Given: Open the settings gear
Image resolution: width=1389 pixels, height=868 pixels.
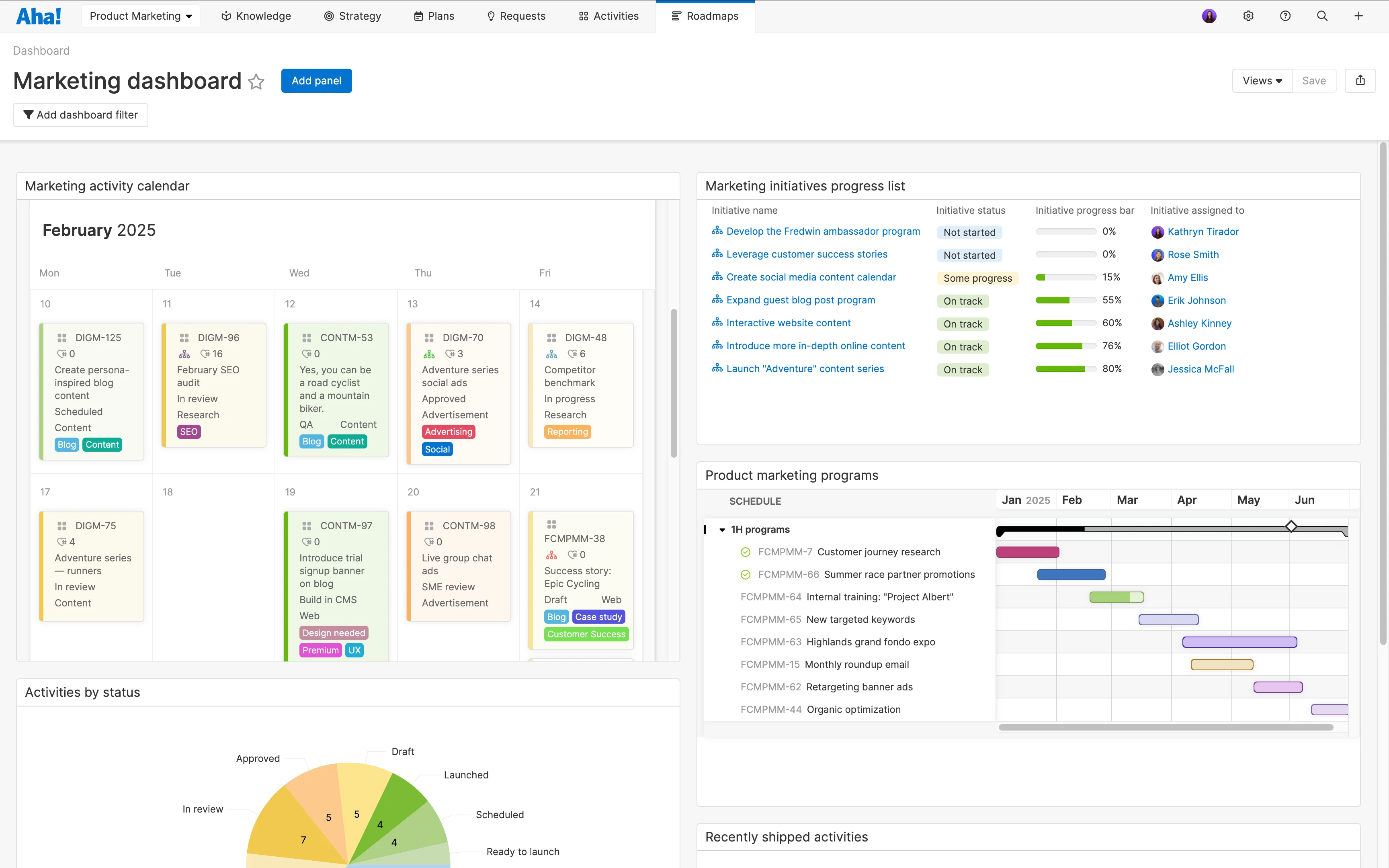Looking at the screenshot, I should point(1248,16).
